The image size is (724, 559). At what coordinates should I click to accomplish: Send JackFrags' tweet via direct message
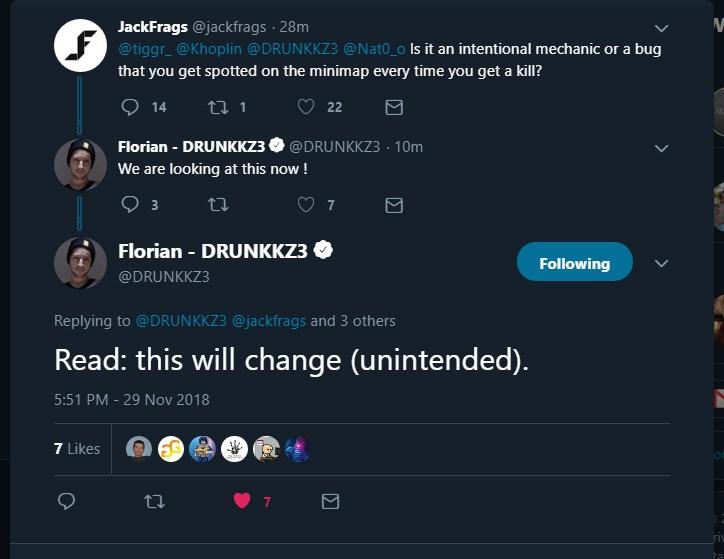(394, 107)
